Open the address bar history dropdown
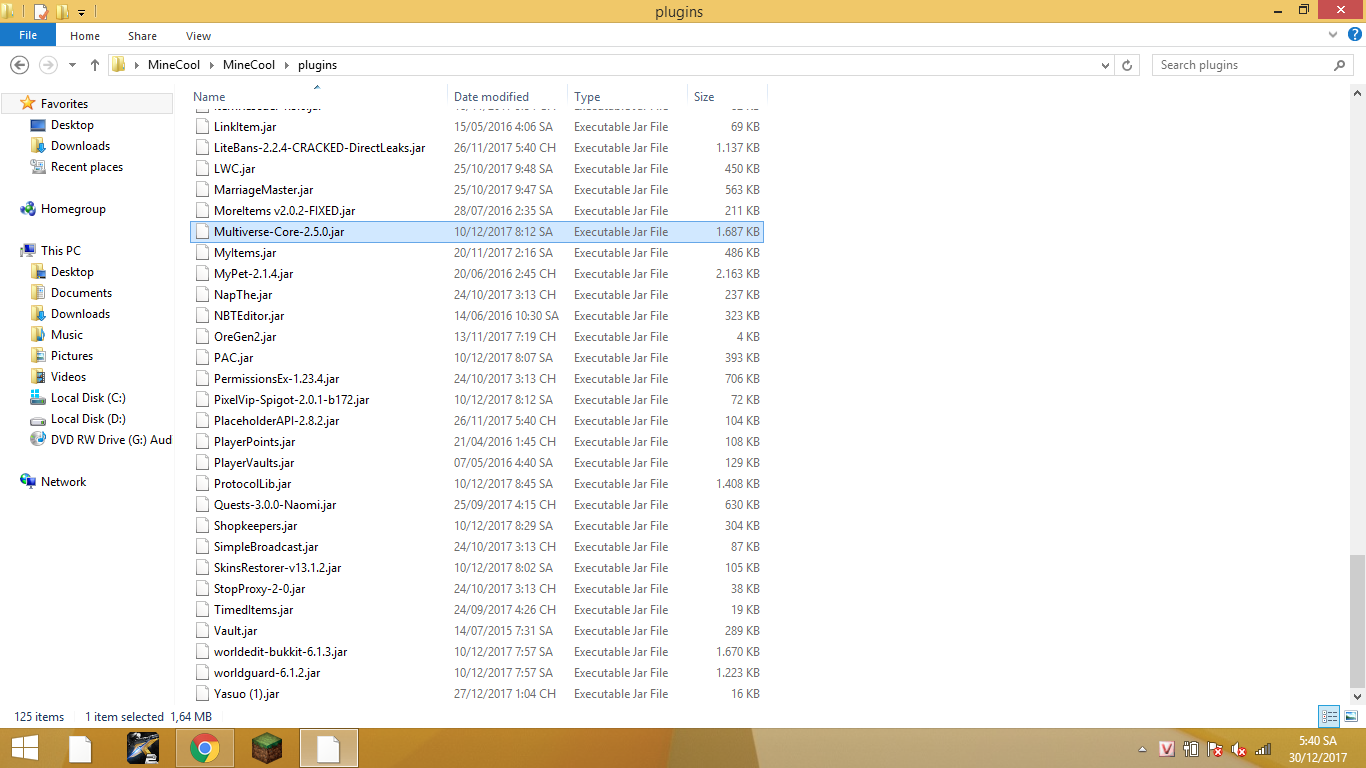Image resolution: width=1366 pixels, height=768 pixels. 1105,65
